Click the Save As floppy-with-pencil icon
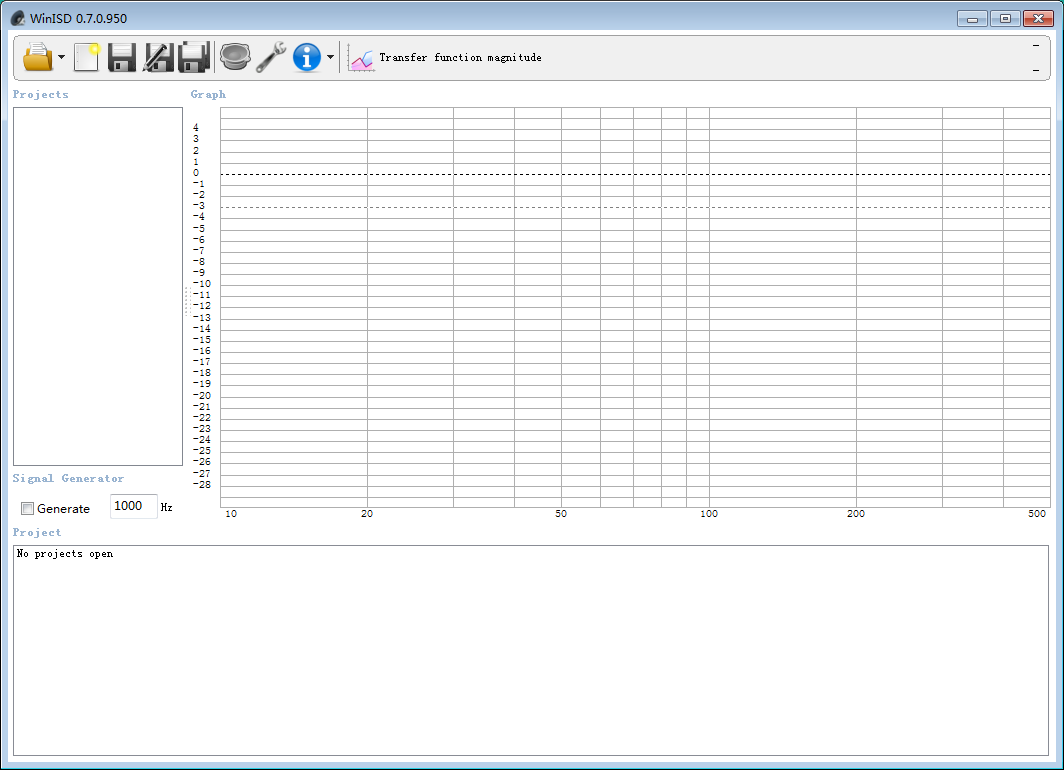 [158, 57]
